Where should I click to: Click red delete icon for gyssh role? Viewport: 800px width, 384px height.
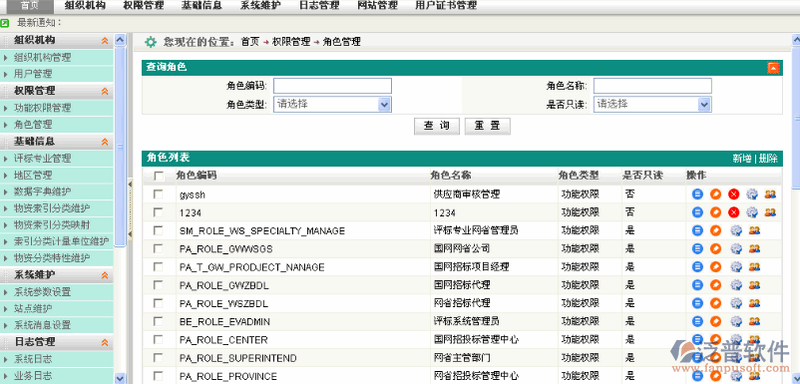(x=734, y=194)
